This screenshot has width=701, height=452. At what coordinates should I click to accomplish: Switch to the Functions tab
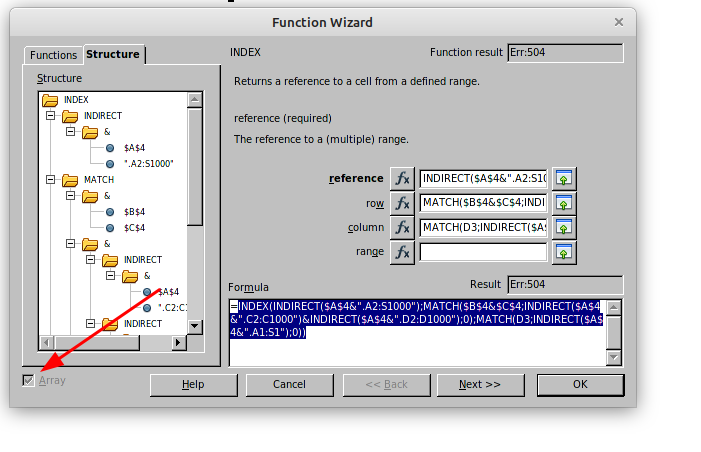click(53, 55)
